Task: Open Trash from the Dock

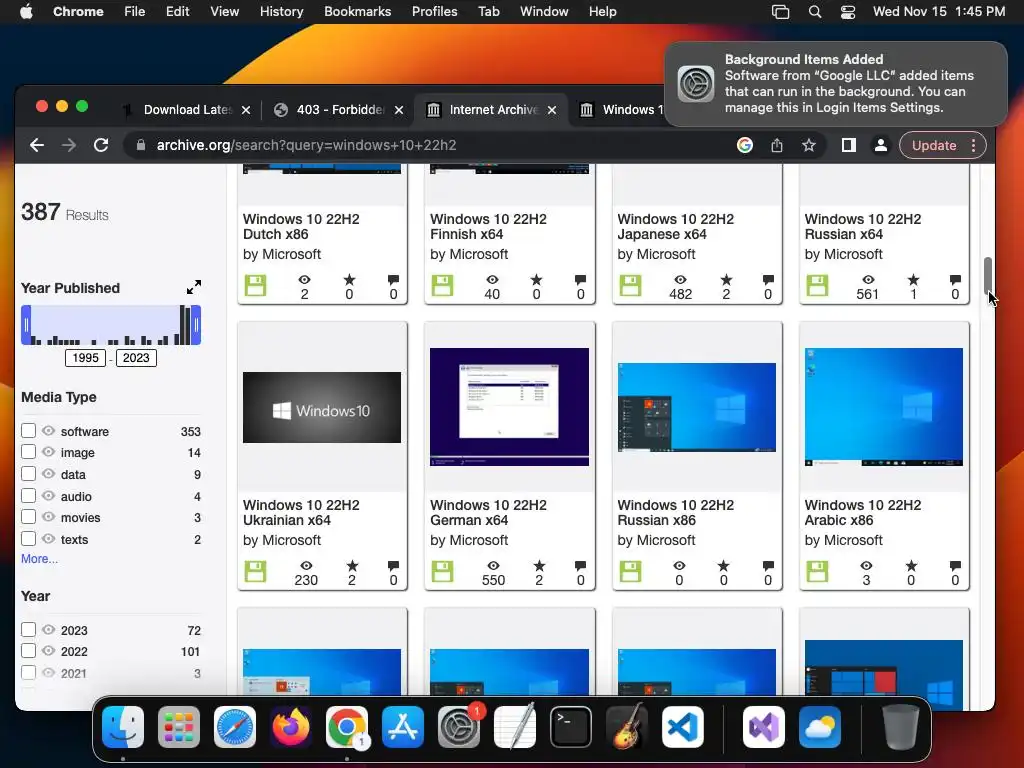Action: point(901,727)
